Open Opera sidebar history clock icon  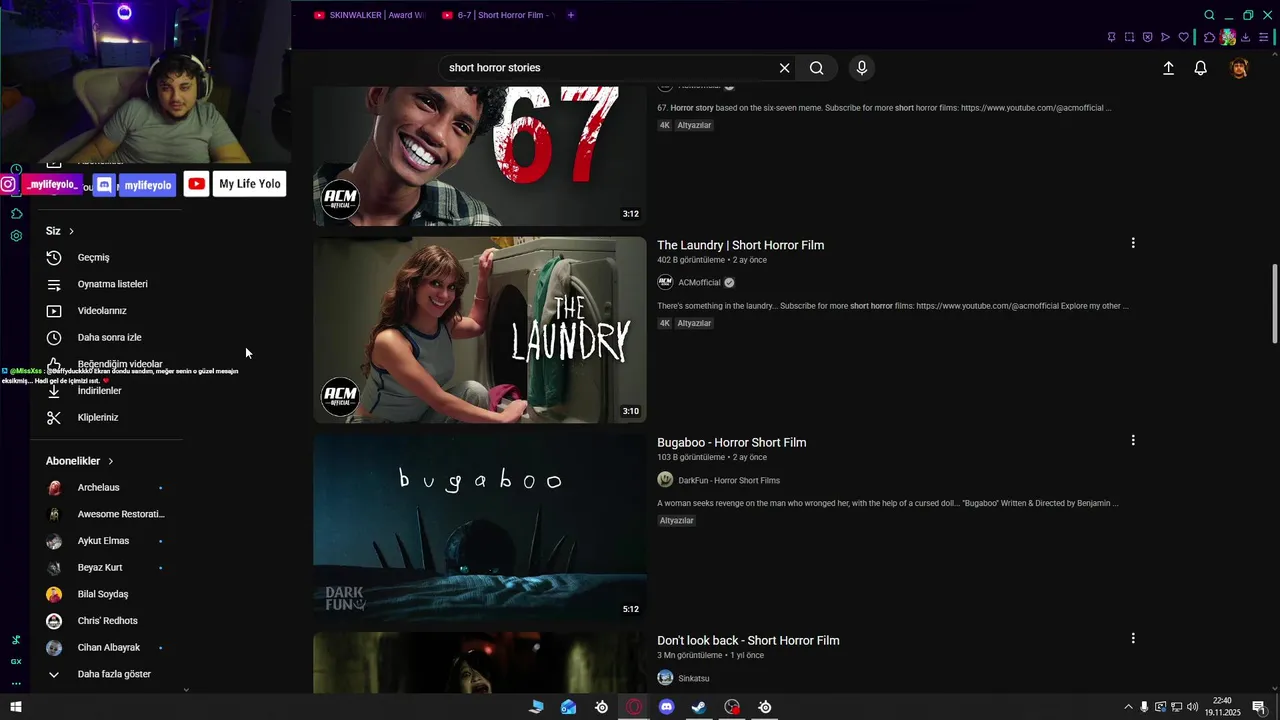(x=16, y=169)
